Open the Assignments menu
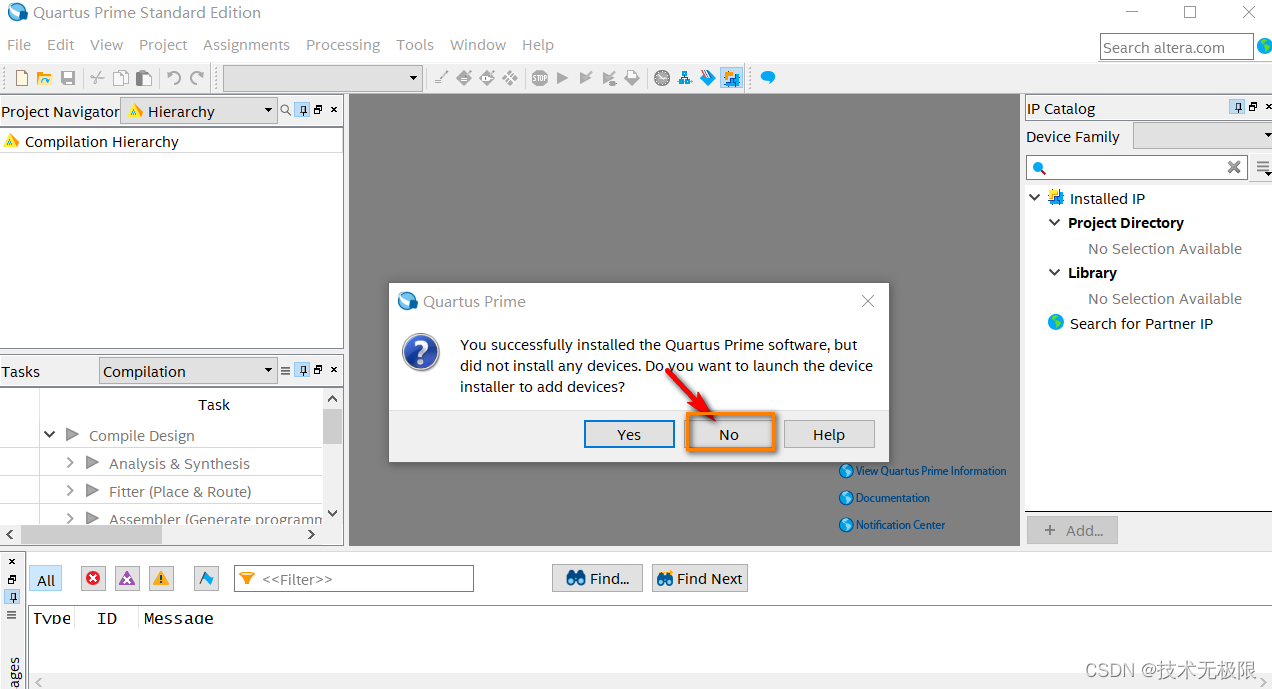Image resolution: width=1272 pixels, height=689 pixels. coord(246,45)
